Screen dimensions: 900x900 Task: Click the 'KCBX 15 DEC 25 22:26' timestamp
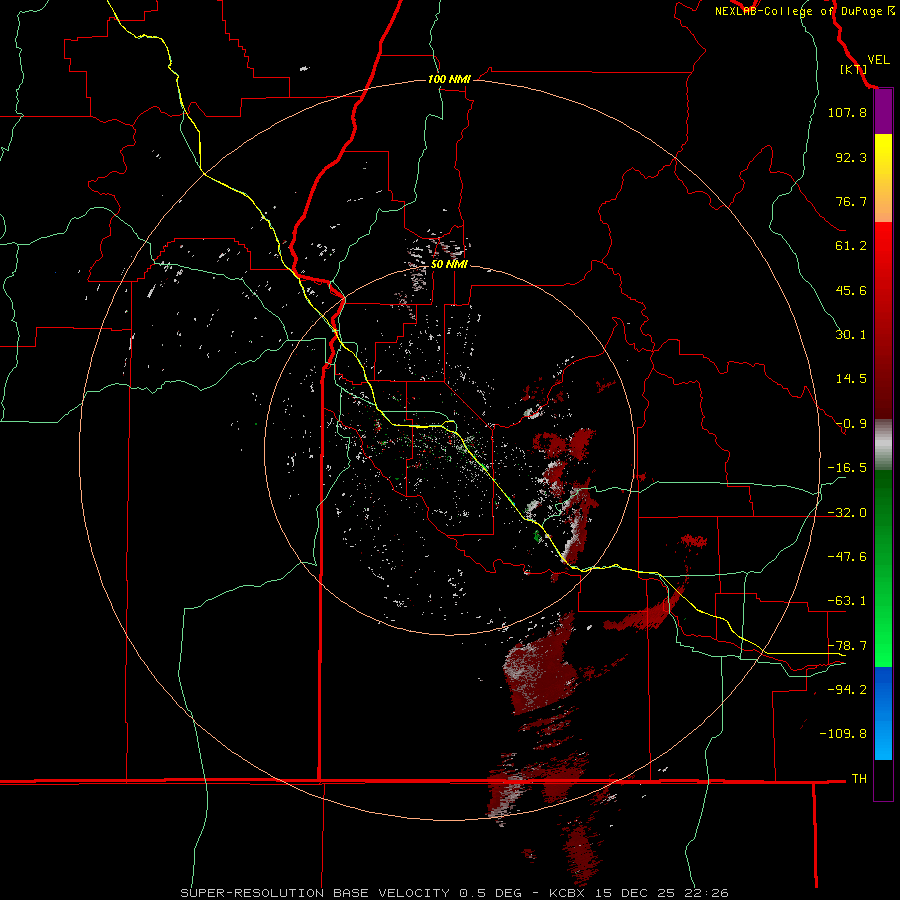click(639, 893)
